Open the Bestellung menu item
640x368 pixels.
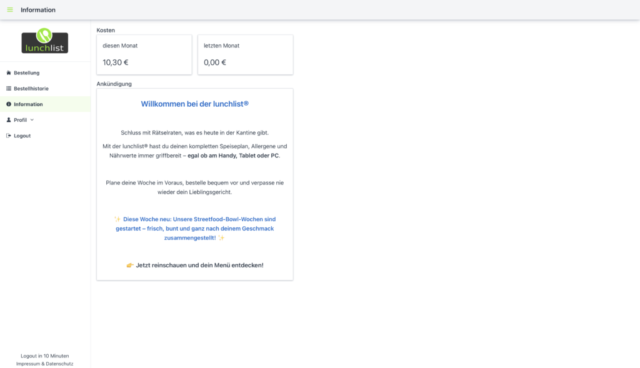coord(45,73)
